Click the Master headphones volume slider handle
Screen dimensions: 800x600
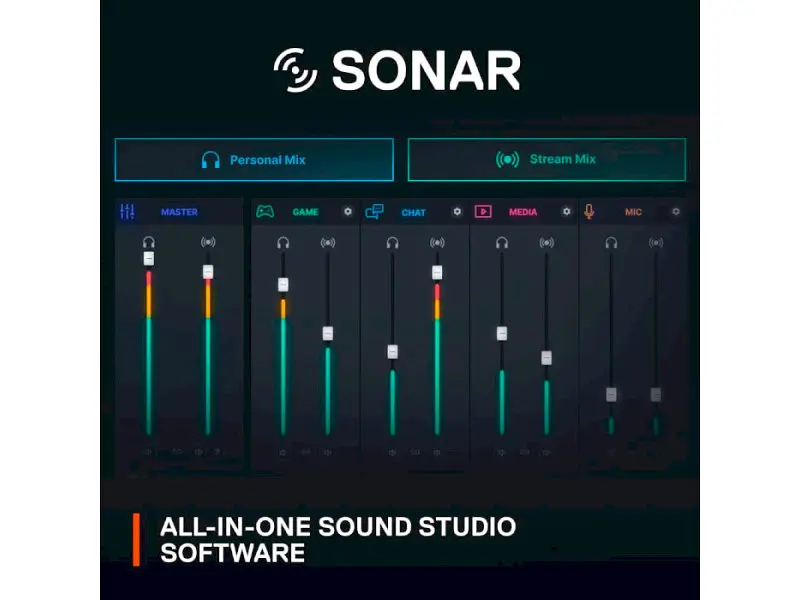148,259
